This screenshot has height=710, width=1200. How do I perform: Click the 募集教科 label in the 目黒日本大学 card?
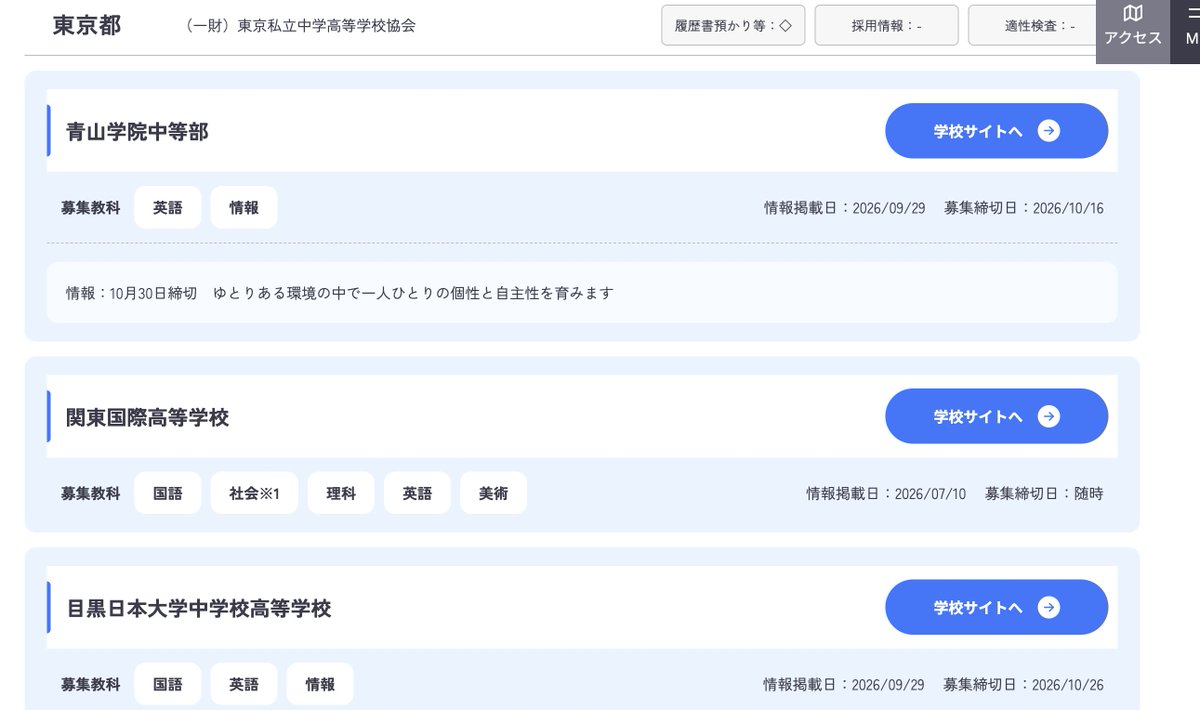[x=90, y=685]
